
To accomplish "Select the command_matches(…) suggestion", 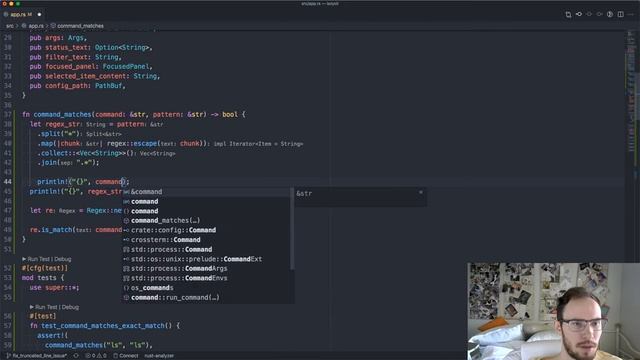I will (207, 220).
